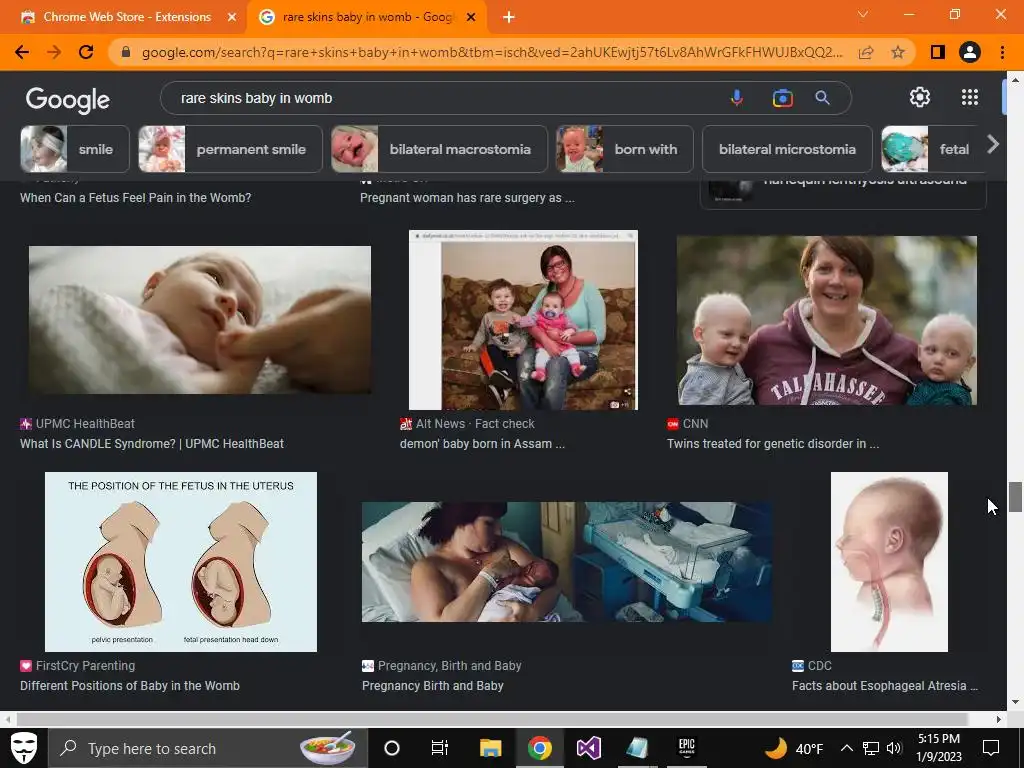Open Pregnancy Birth and Baby link
1024x768 pixels.
(x=432, y=686)
